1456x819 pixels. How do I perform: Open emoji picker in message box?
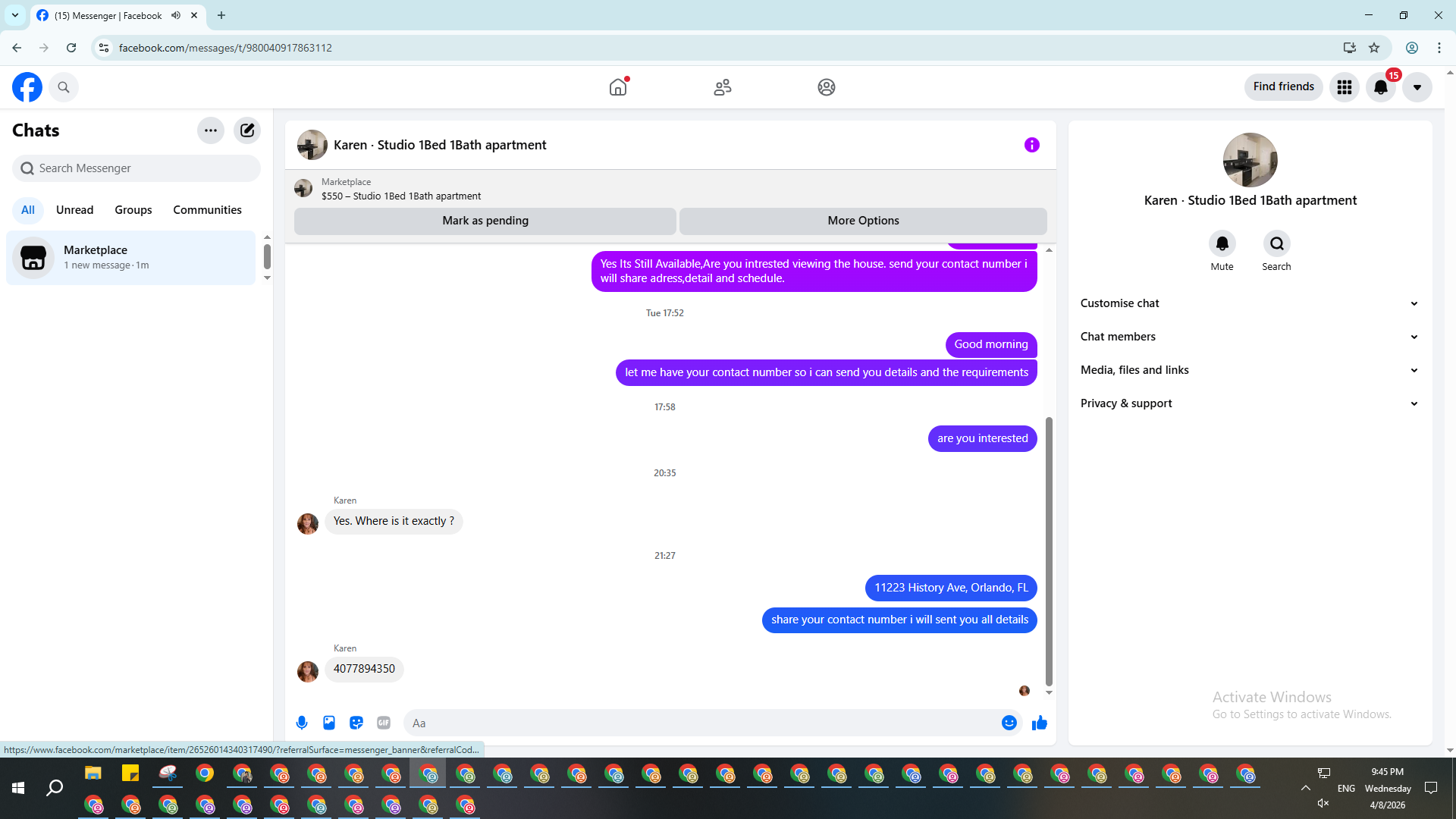(1009, 723)
